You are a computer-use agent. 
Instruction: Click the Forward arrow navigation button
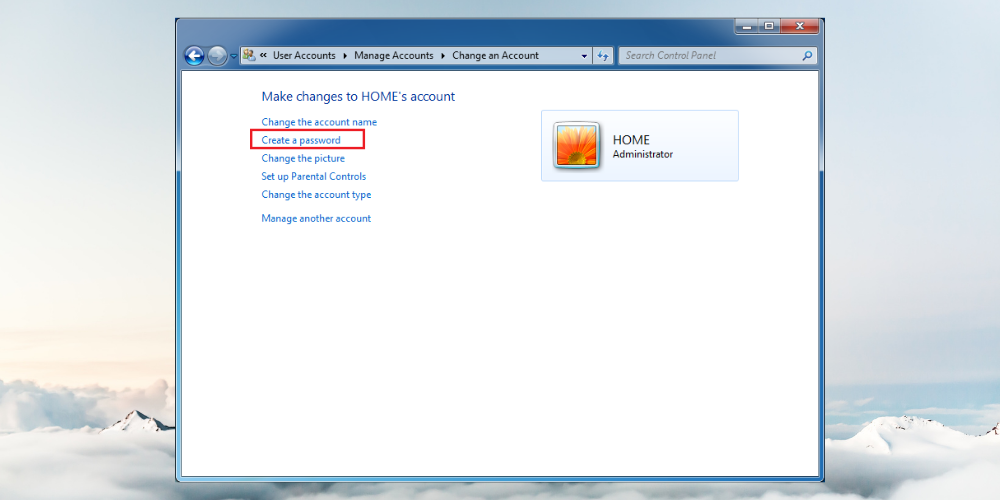pyautogui.click(x=217, y=56)
